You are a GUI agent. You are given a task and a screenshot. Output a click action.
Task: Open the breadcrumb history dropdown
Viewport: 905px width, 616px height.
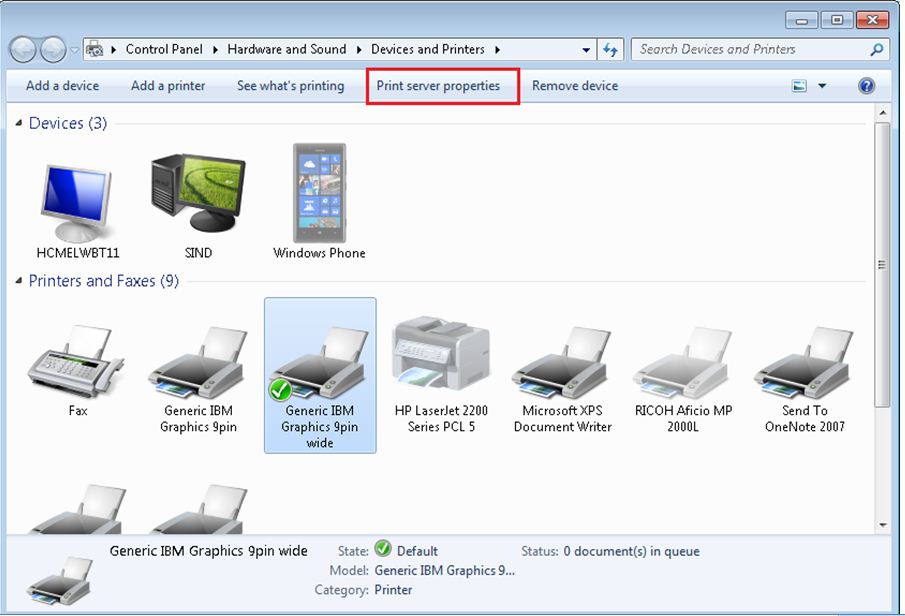(584, 48)
